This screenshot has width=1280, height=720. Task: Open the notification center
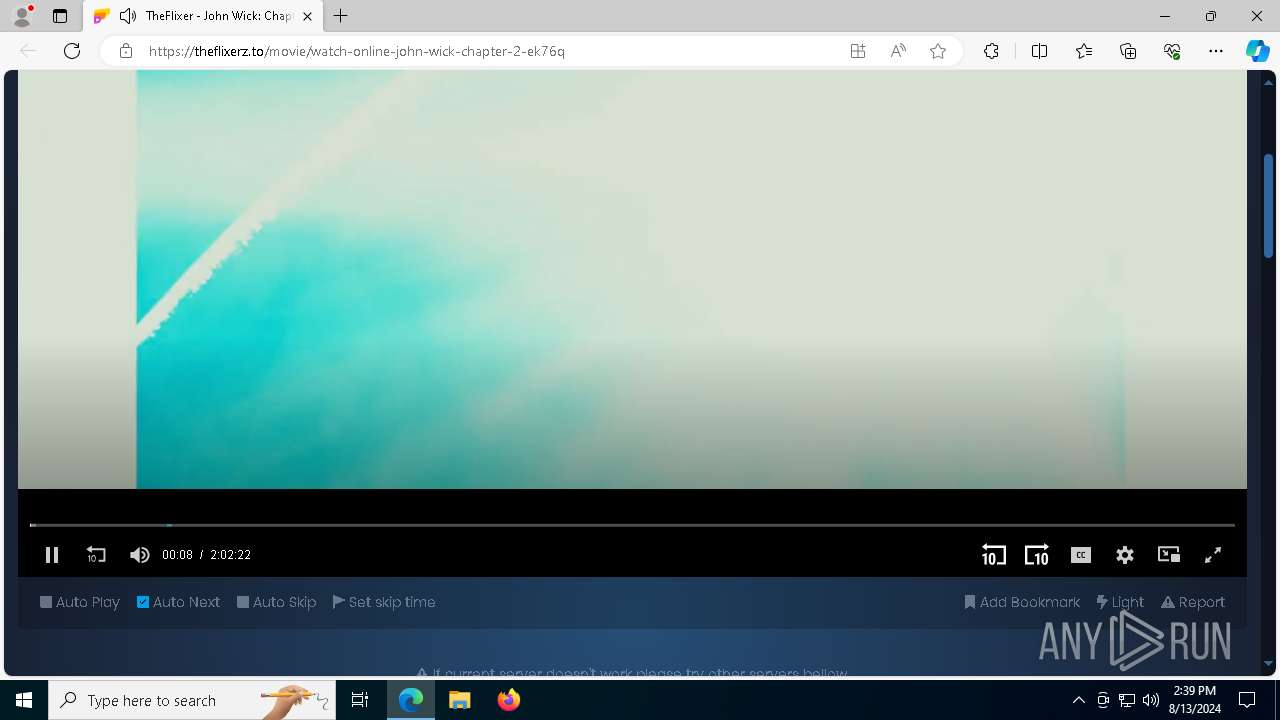coord(1247,700)
